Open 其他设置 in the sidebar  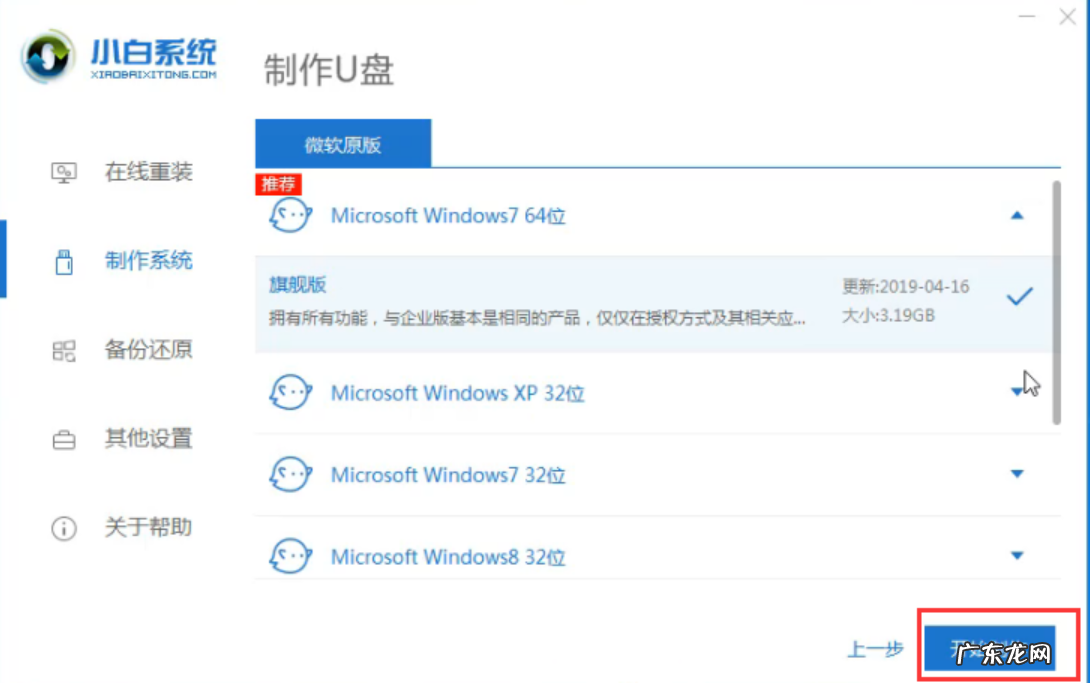(x=64, y=438)
